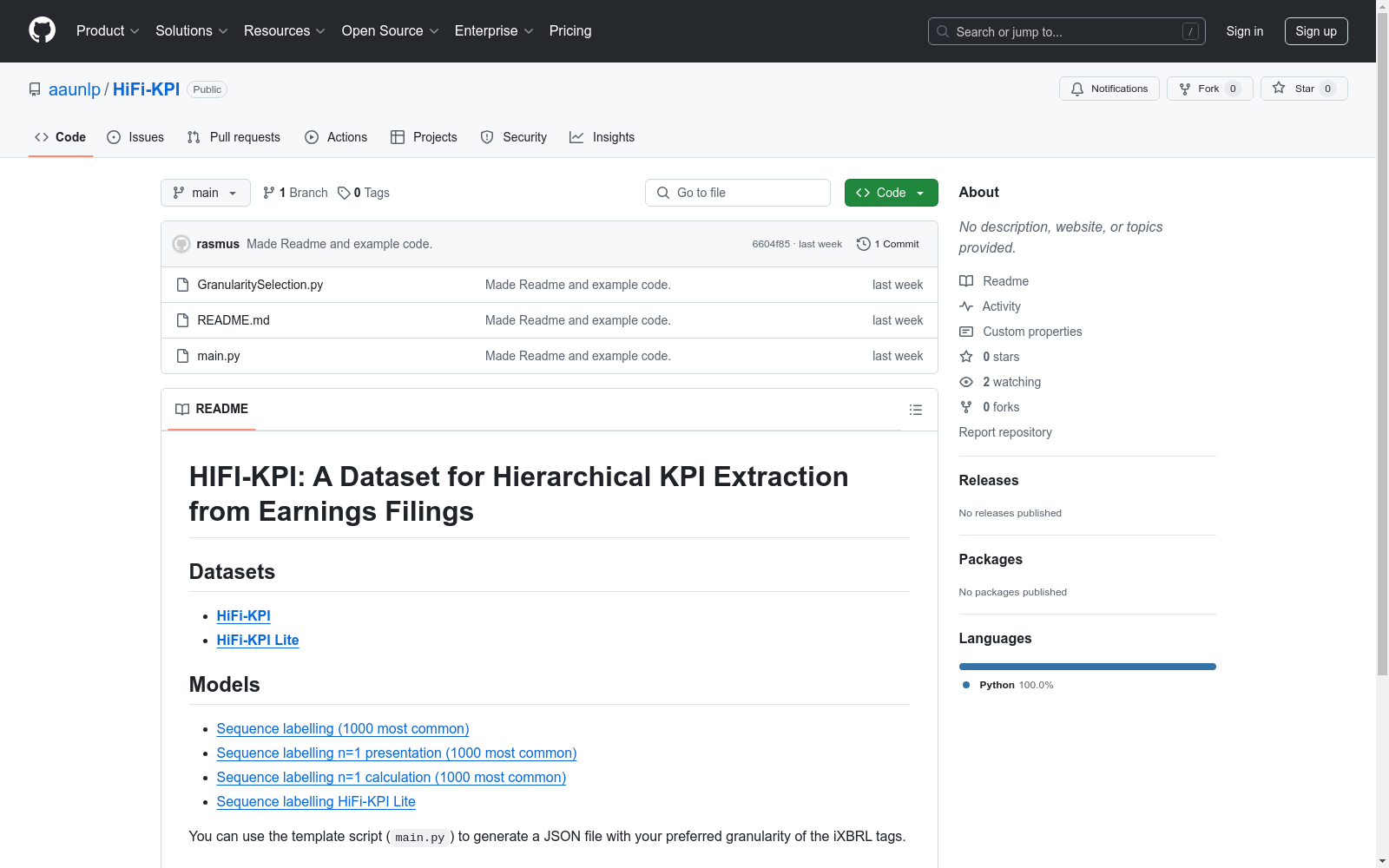Click the Notifications bell icon
The image size is (1389, 868).
pos(1077,89)
